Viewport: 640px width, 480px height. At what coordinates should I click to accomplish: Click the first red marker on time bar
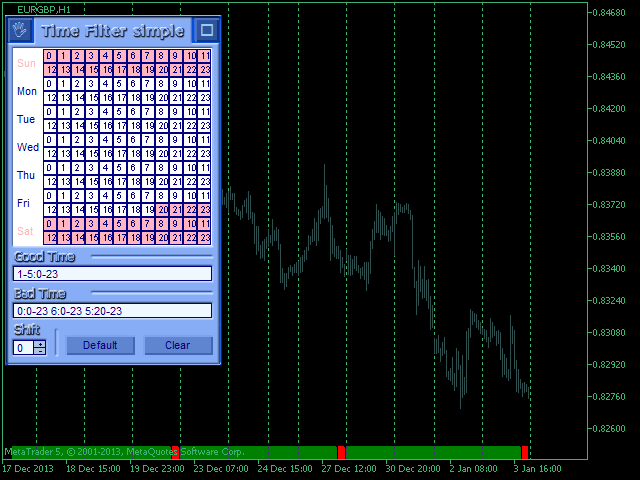(175, 452)
